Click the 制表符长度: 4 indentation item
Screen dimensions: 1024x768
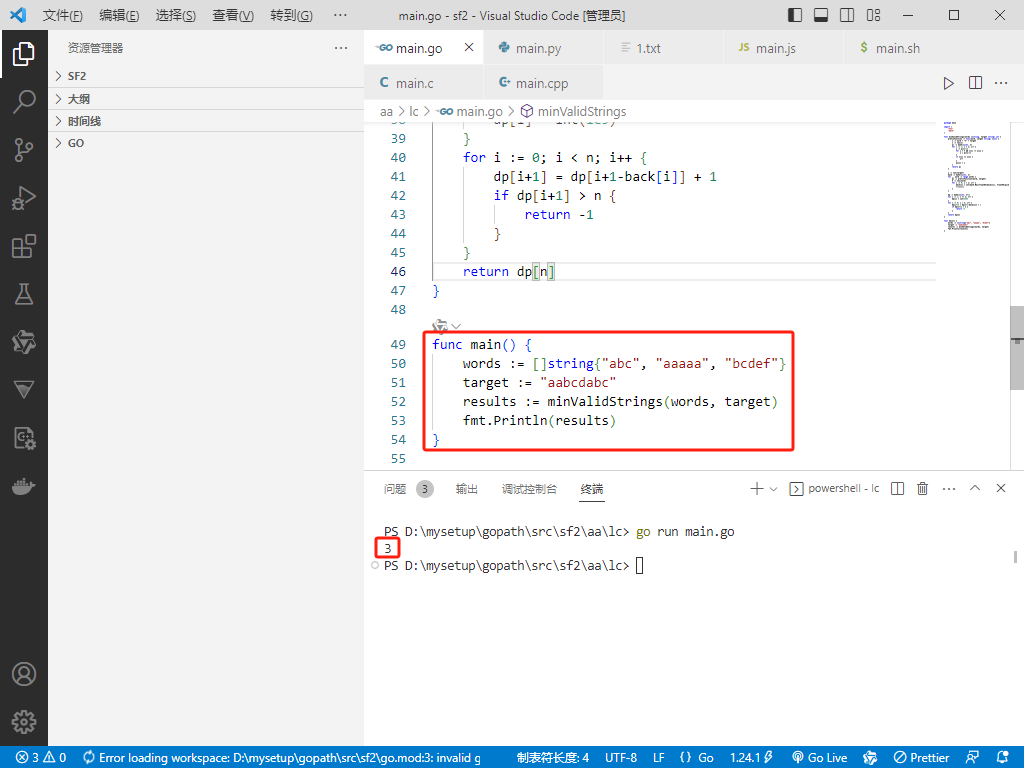552,758
